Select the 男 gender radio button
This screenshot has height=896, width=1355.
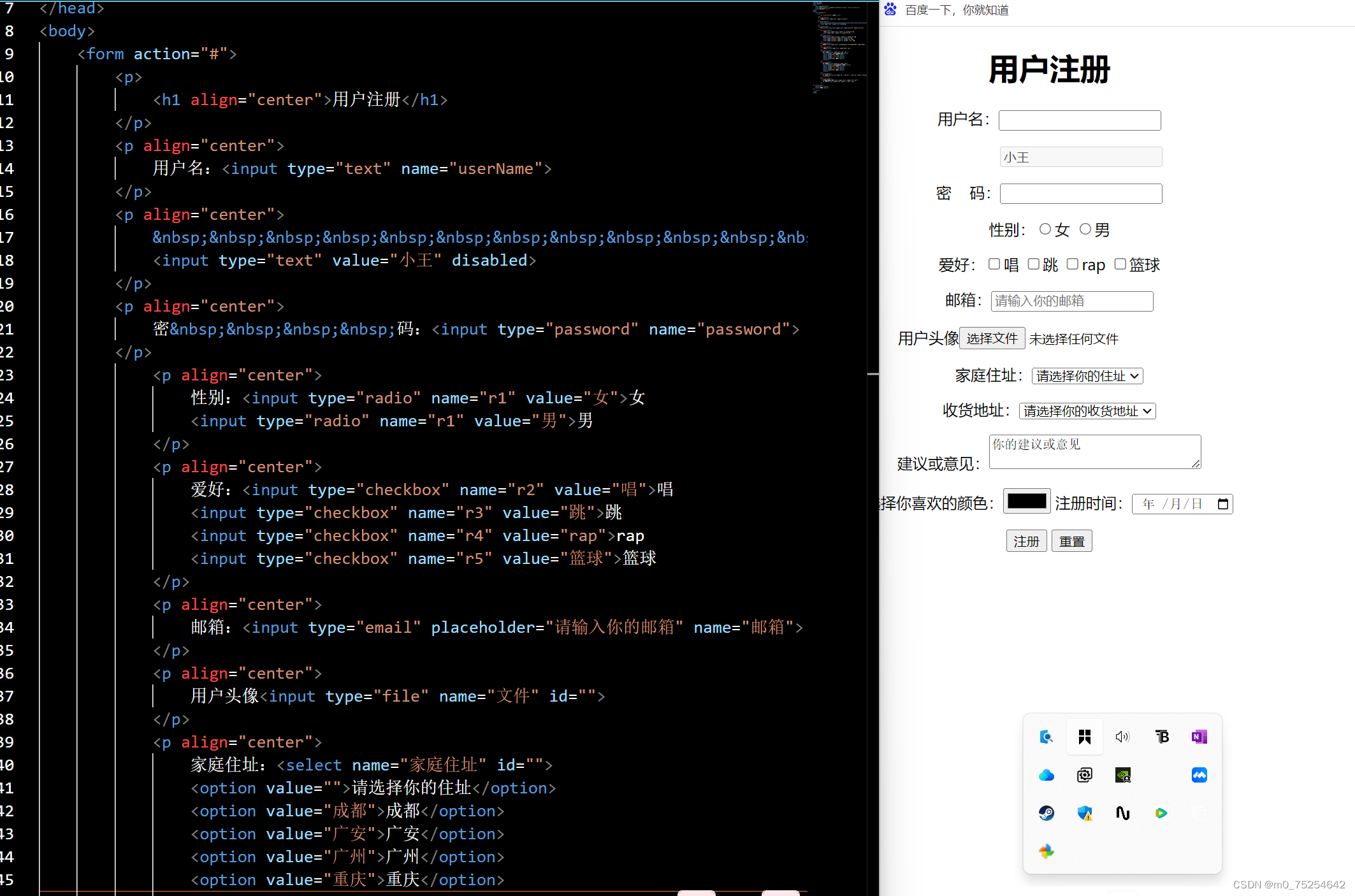1085,229
